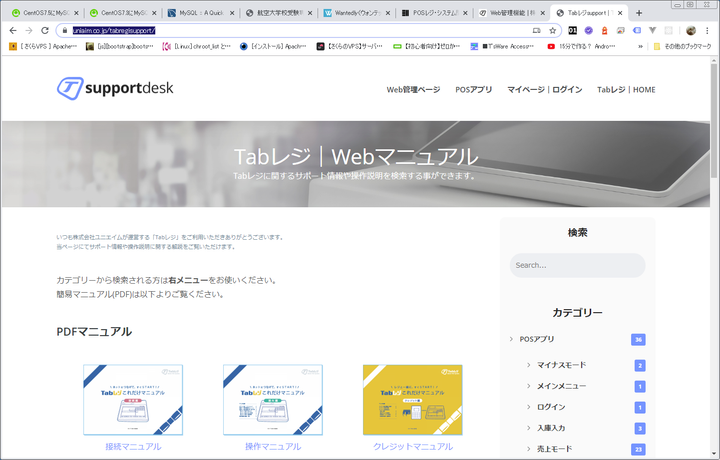Open the '15分で作る? Andro' YouTube bookmark
The height and width of the screenshot is (460, 720).
[581, 46]
